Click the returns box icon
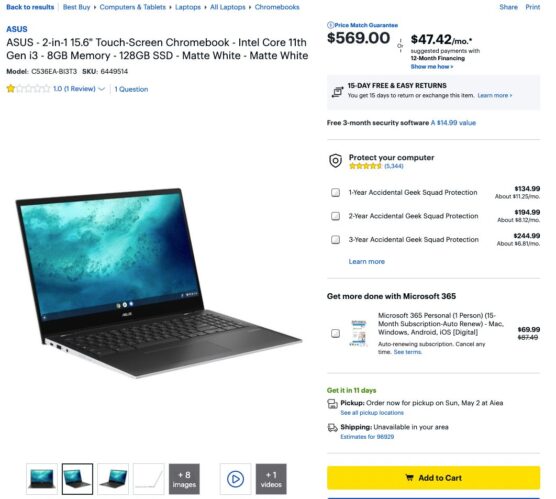The width and height of the screenshot is (556, 499). tap(337, 92)
